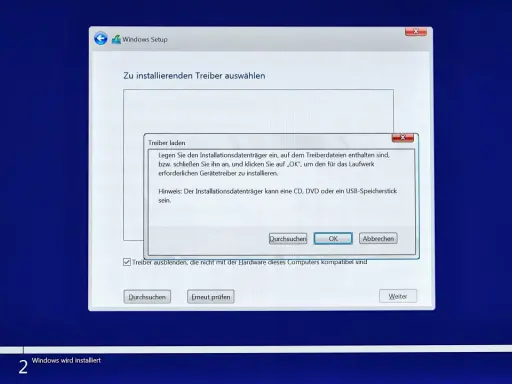Viewport: 512px width, 384px height.
Task: Click the Erneut prüfen button
Action: (211, 297)
